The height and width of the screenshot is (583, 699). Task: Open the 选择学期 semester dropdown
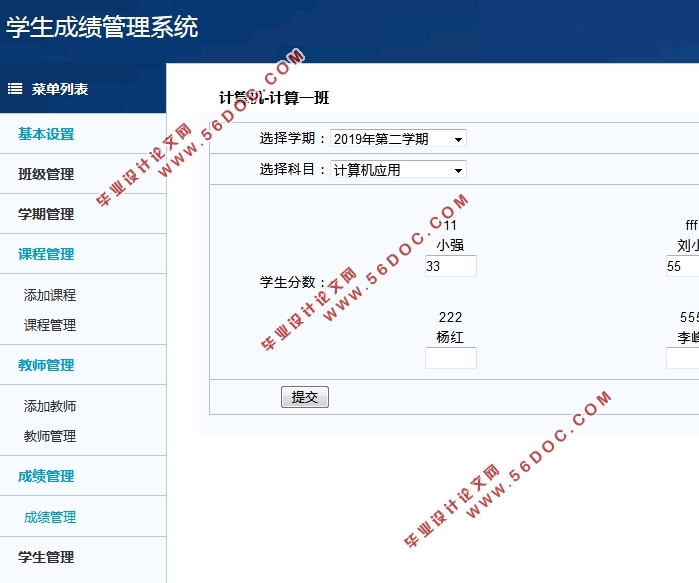point(398,139)
